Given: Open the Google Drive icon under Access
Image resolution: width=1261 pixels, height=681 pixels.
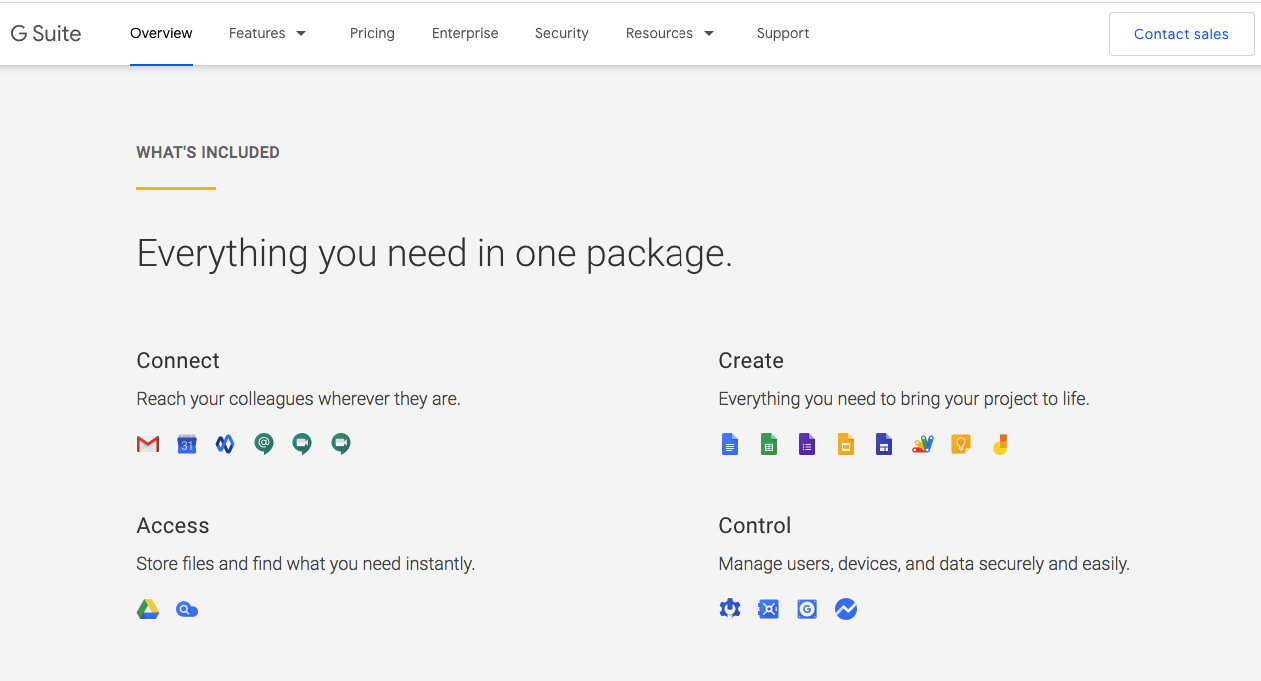Looking at the screenshot, I should (148, 609).
